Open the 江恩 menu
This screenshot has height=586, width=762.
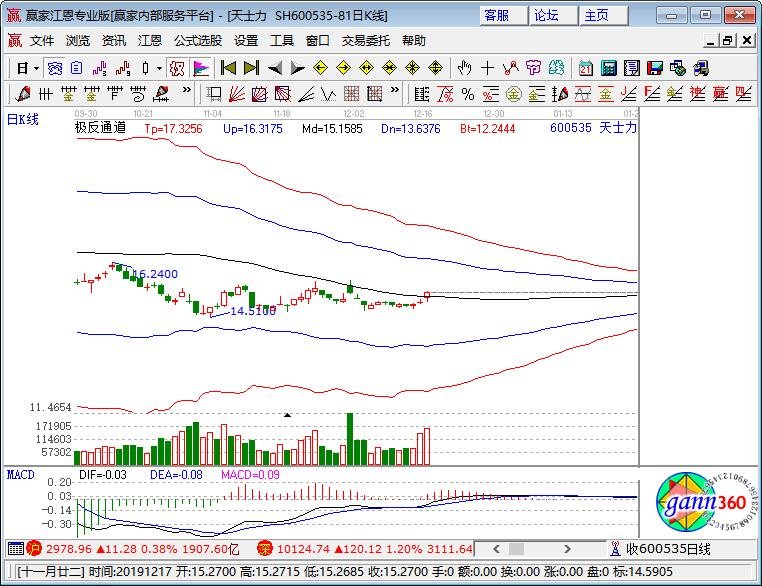pyautogui.click(x=150, y=41)
